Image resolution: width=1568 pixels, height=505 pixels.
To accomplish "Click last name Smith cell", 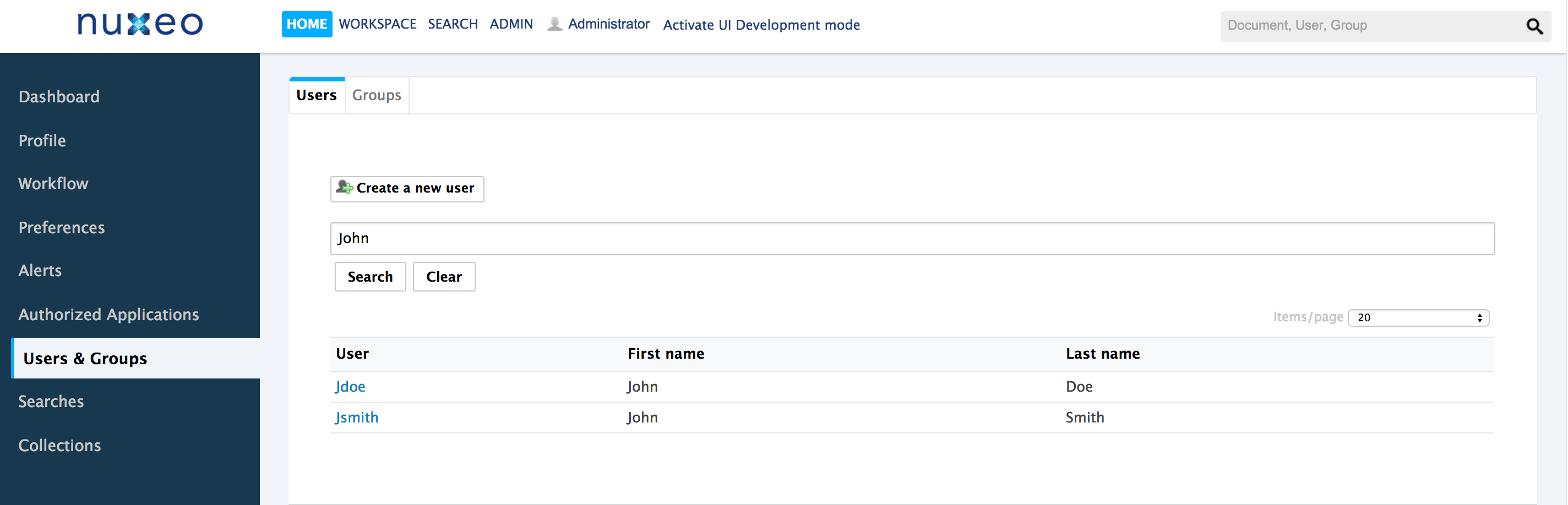I will [x=1085, y=418].
